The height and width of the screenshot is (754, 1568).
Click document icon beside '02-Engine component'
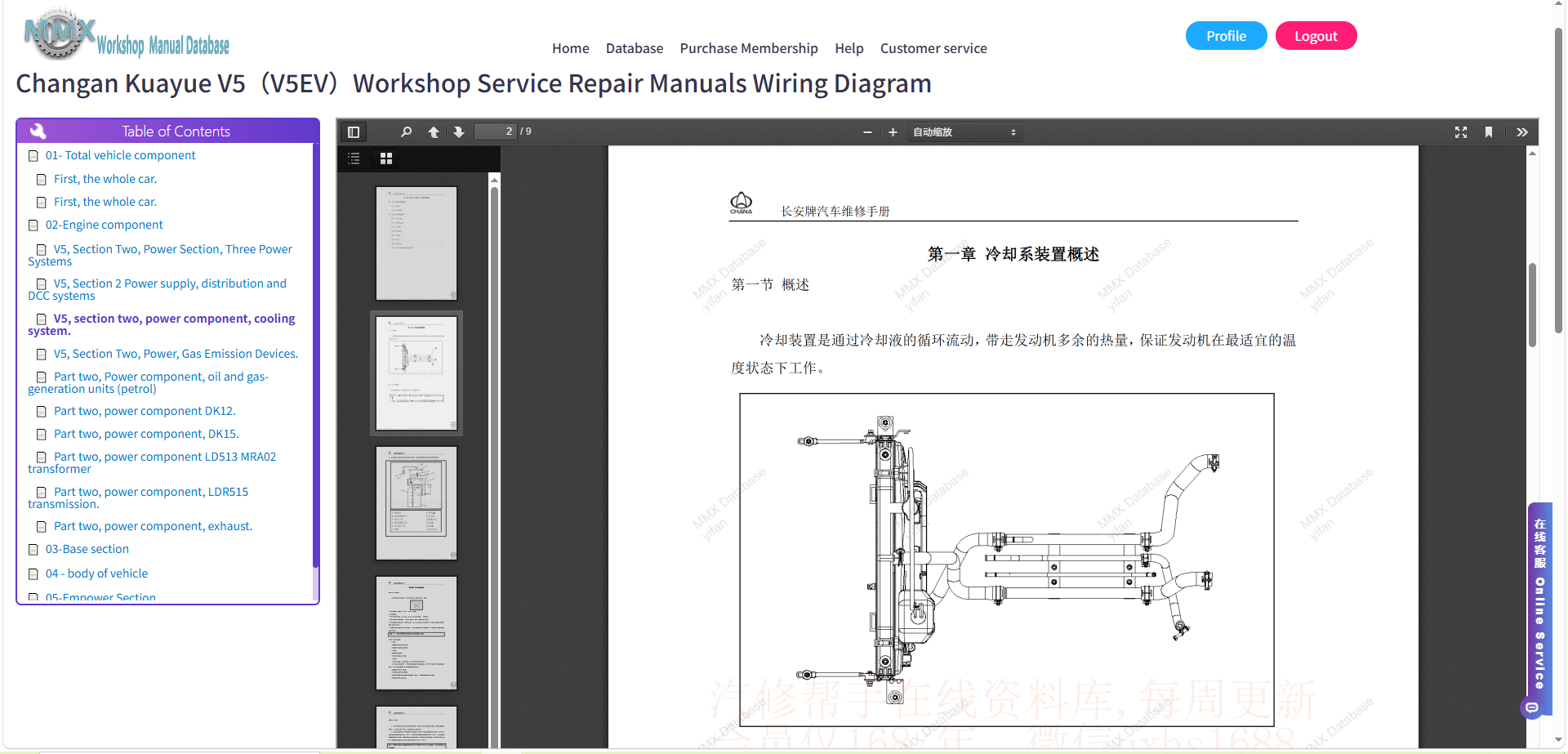[x=33, y=225]
